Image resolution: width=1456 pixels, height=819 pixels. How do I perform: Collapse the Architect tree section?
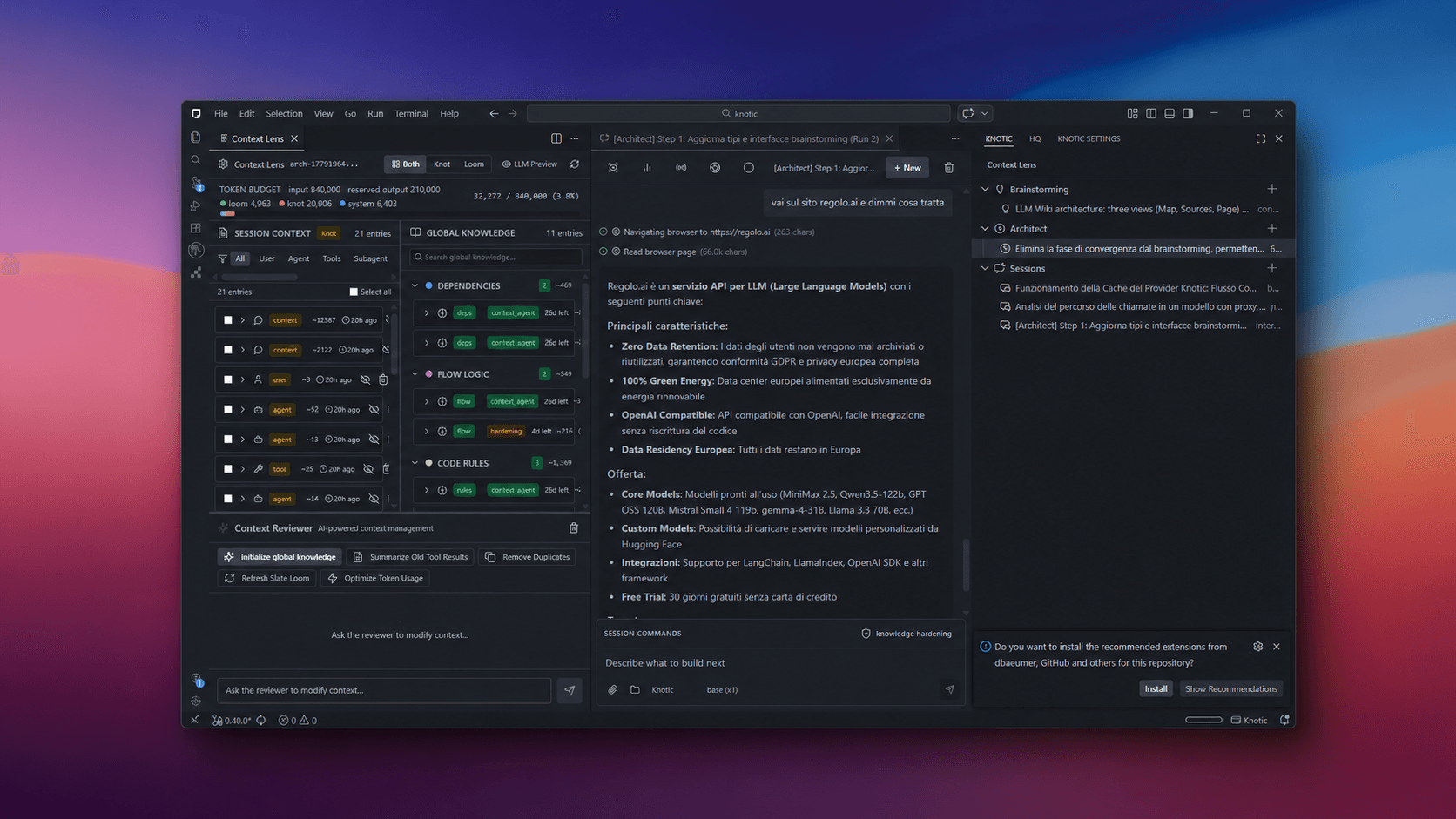(x=985, y=228)
